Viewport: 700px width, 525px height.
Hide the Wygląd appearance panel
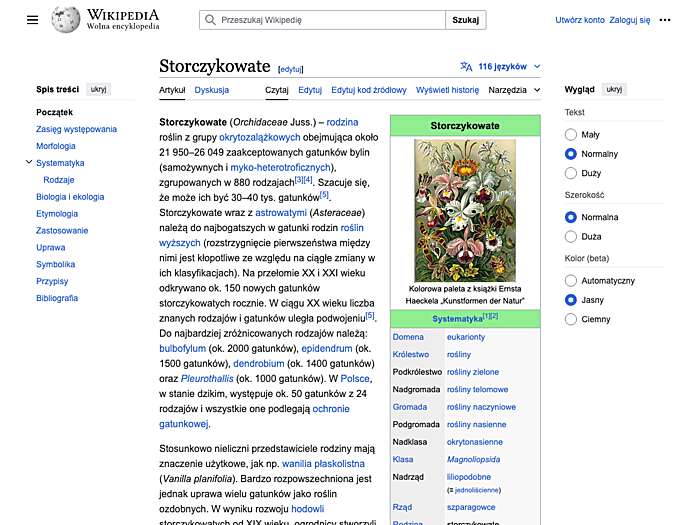coord(614,89)
